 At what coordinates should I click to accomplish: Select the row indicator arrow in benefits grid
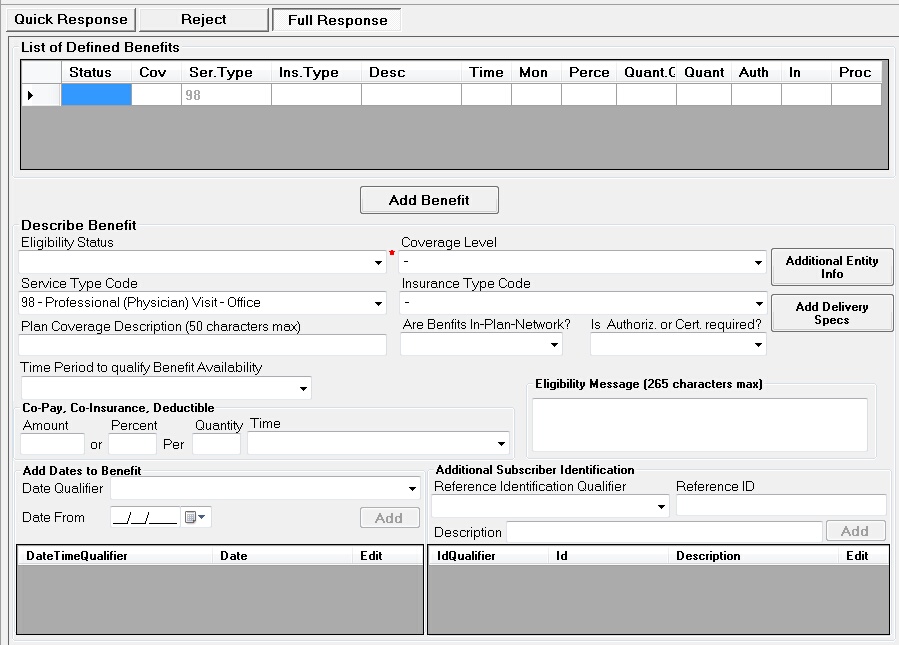tap(30, 96)
